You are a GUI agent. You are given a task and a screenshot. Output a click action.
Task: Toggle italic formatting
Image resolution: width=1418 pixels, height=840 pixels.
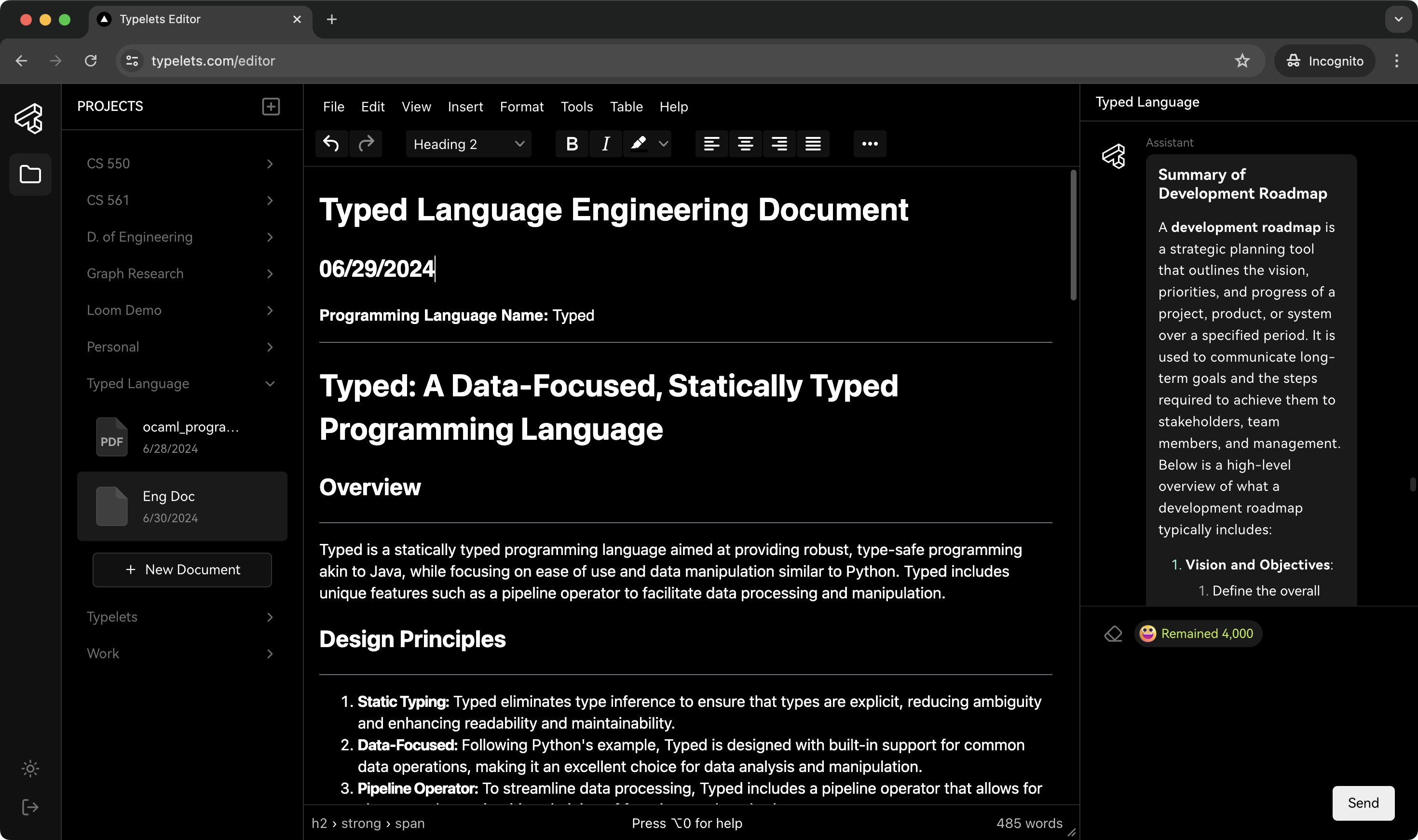605,144
